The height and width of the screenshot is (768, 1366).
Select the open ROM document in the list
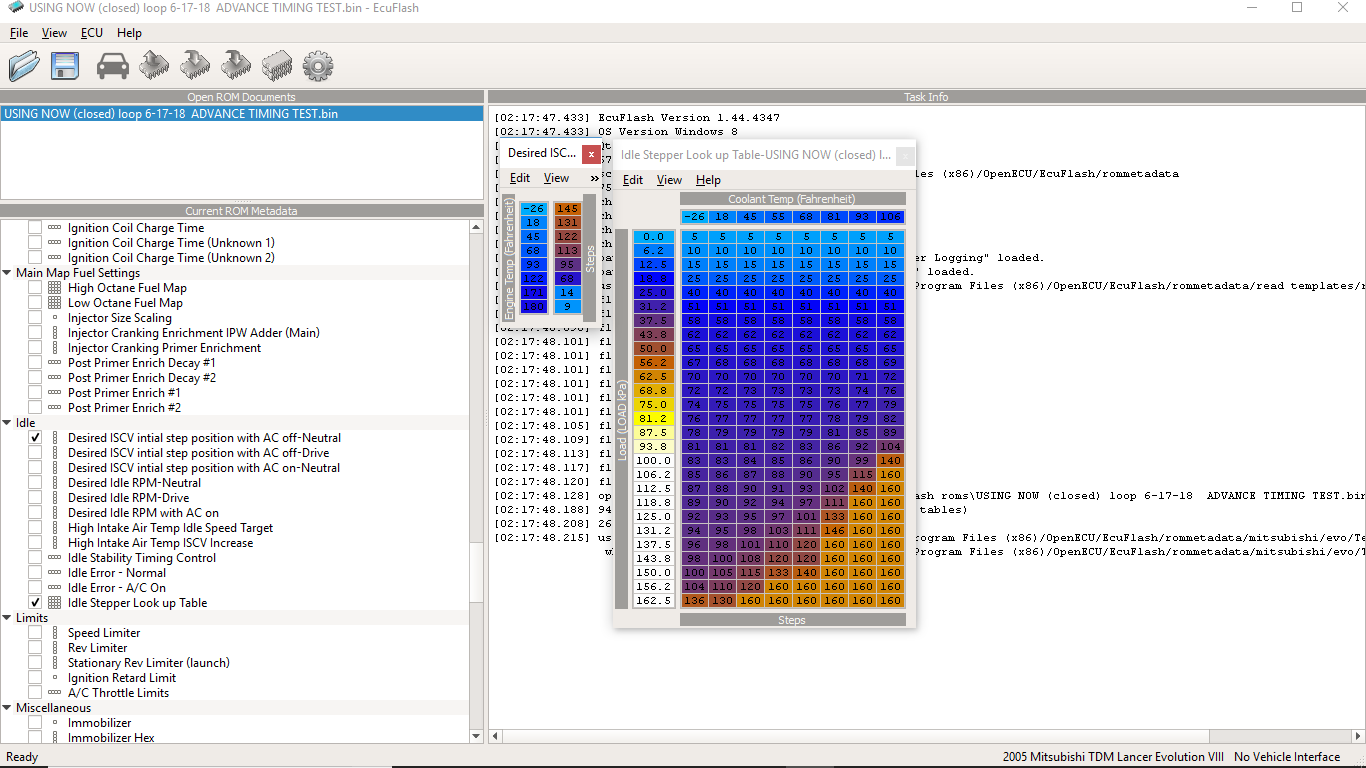[170, 114]
